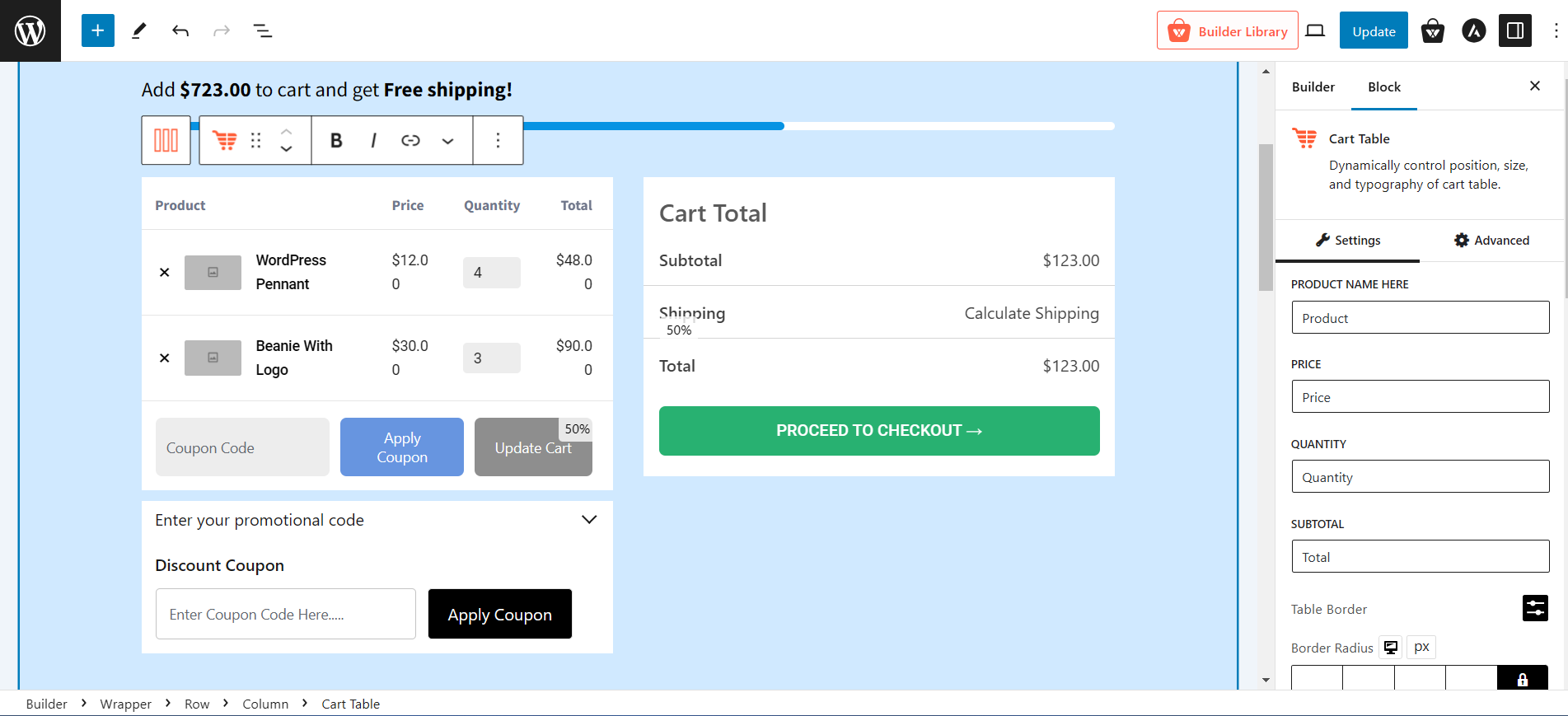Click the Discount Coupon heading
The image size is (1568, 716).
[219, 565]
